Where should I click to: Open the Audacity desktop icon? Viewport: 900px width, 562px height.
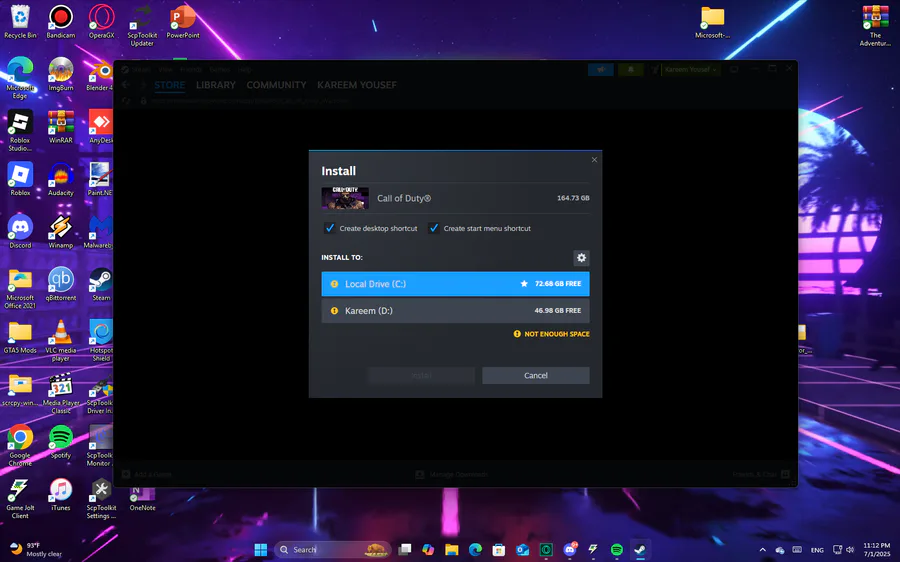tap(61, 179)
